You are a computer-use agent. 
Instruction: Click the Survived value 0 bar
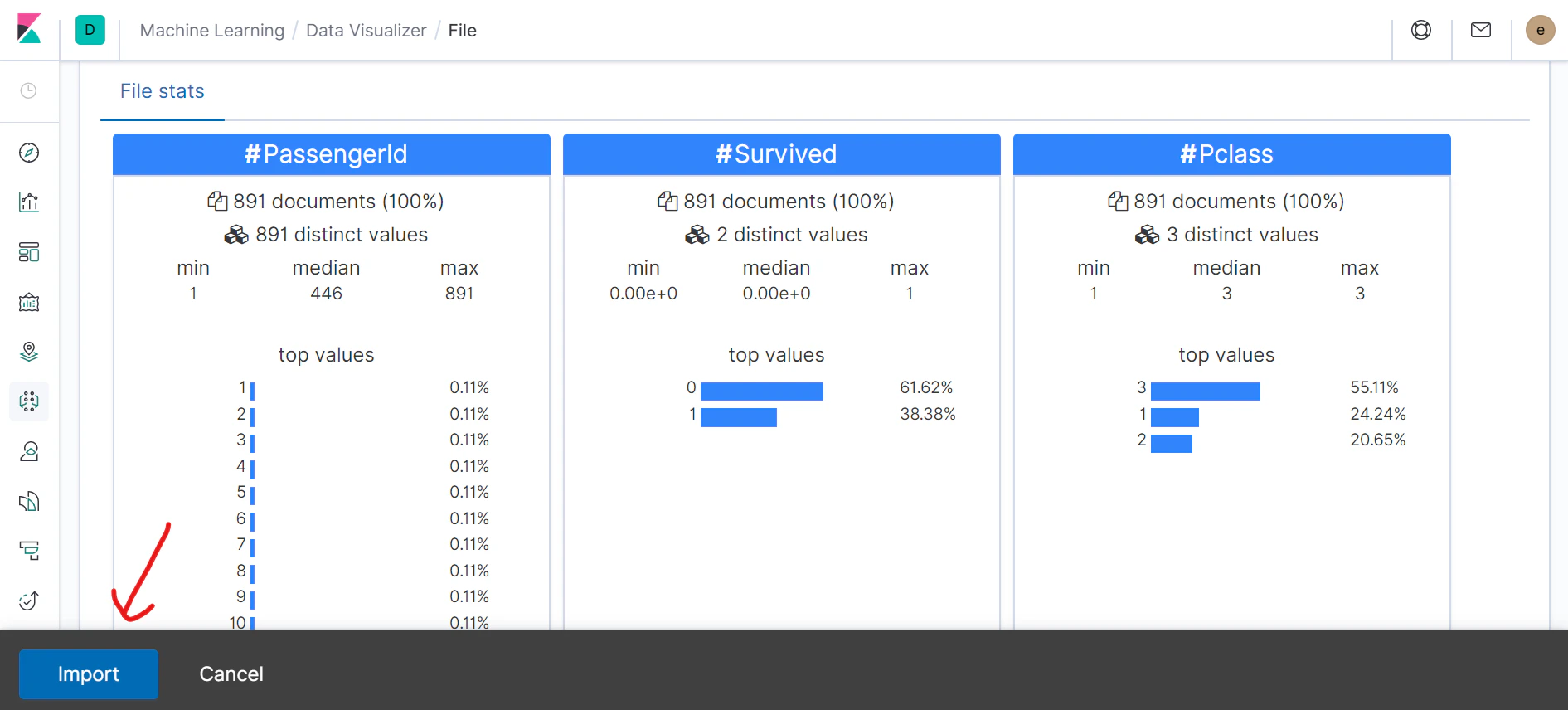pyautogui.click(x=762, y=391)
